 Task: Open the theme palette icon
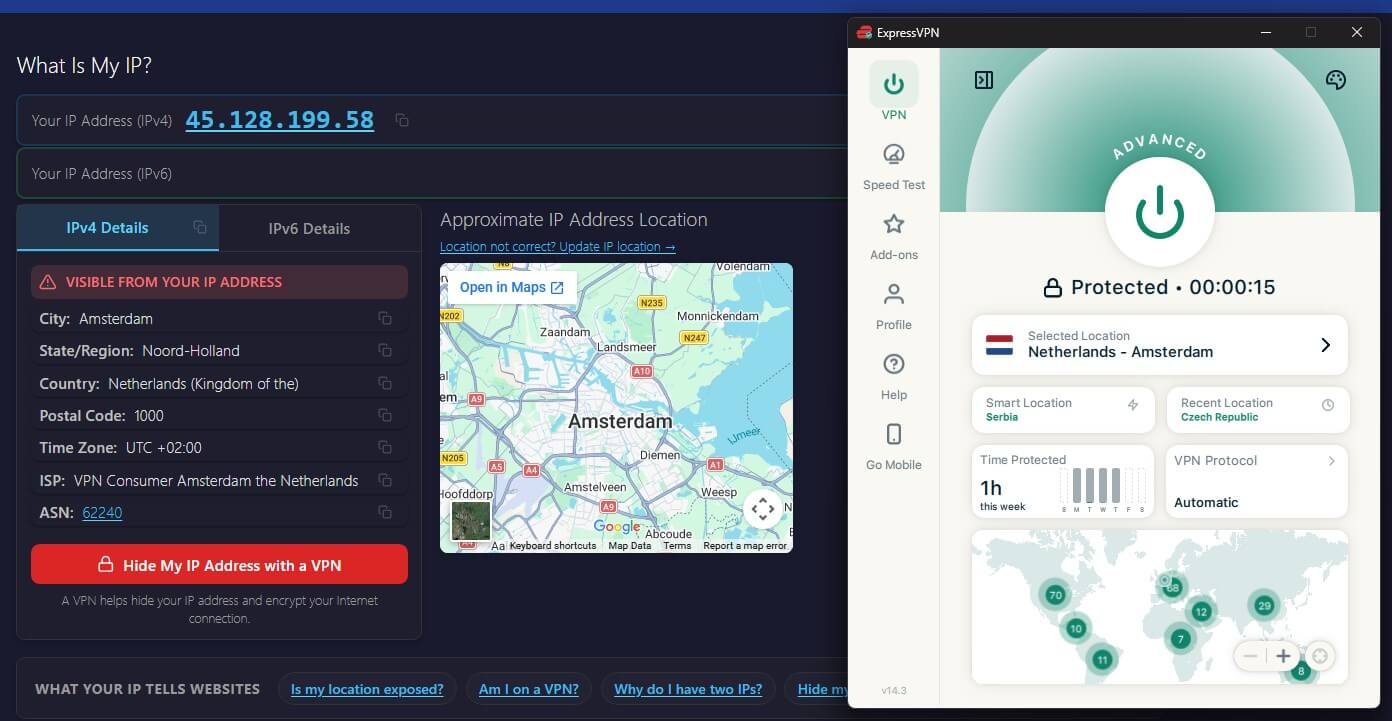[x=1336, y=80]
